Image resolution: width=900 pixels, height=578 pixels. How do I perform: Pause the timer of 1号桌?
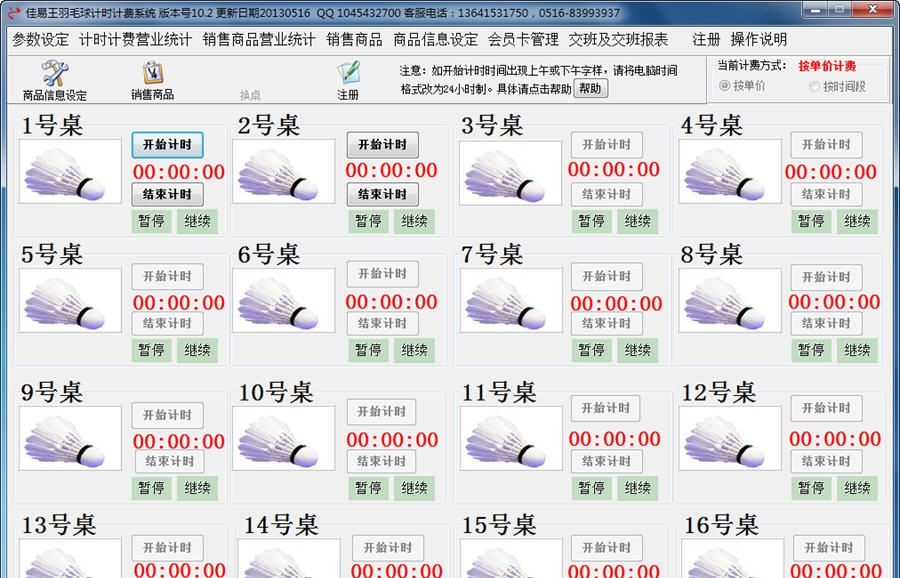[x=152, y=221]
